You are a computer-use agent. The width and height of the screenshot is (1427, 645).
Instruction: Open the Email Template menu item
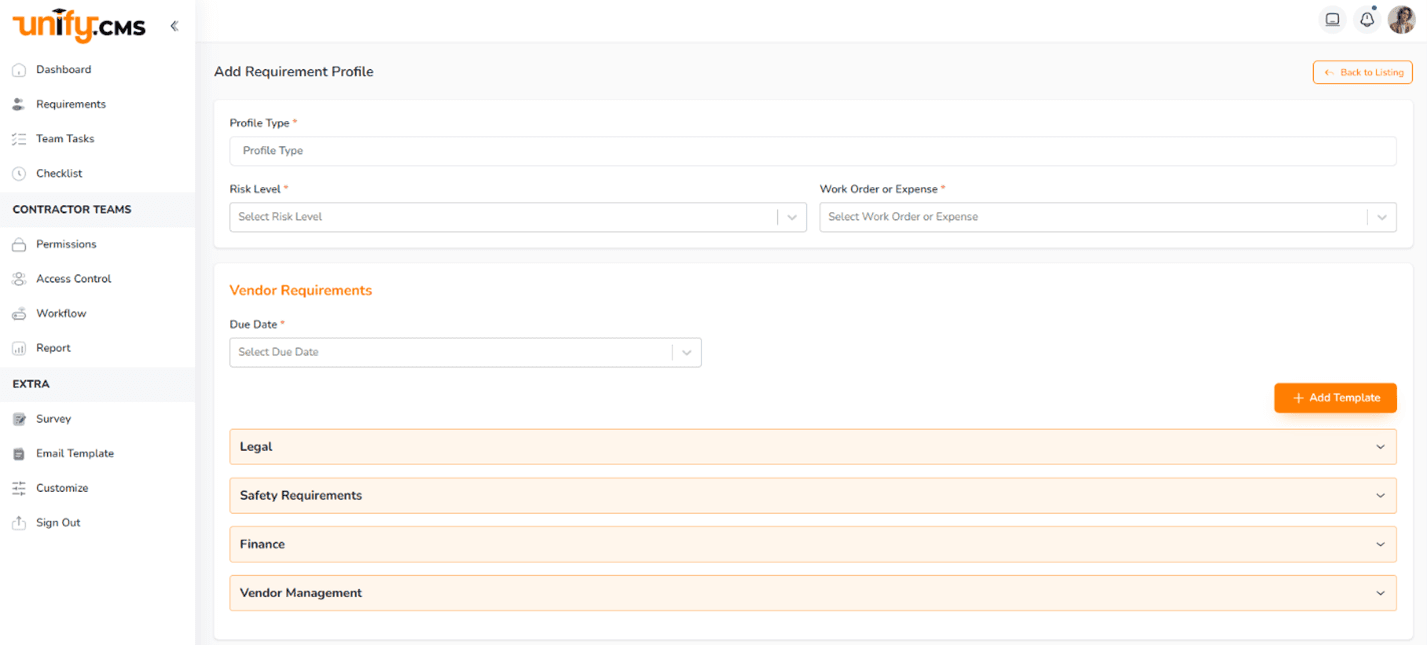click(x=74, y=454)
